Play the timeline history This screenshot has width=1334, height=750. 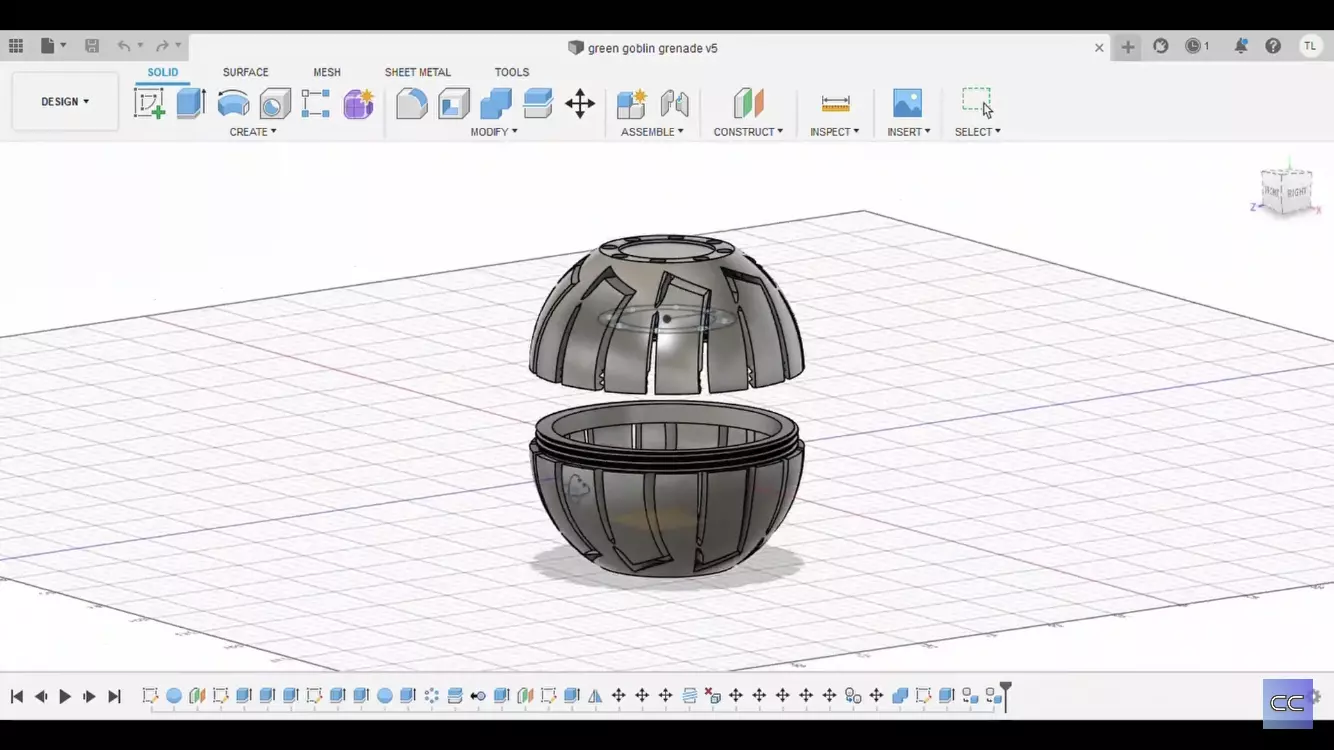[65, 696]
